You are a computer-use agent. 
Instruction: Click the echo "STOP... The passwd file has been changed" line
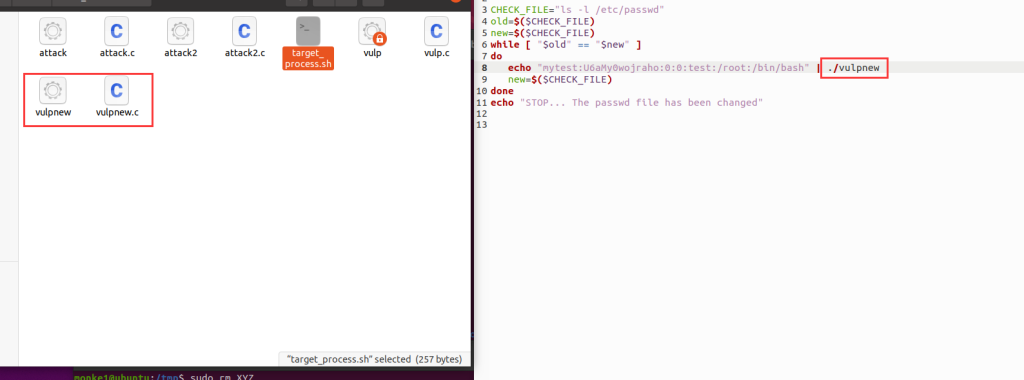pos(626,103)
